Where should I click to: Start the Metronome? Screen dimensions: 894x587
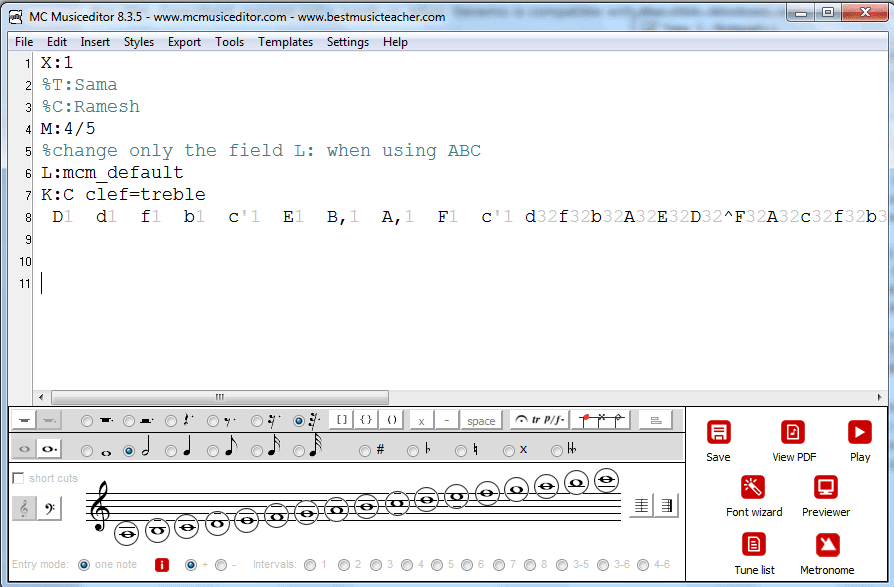coord(825,546)
